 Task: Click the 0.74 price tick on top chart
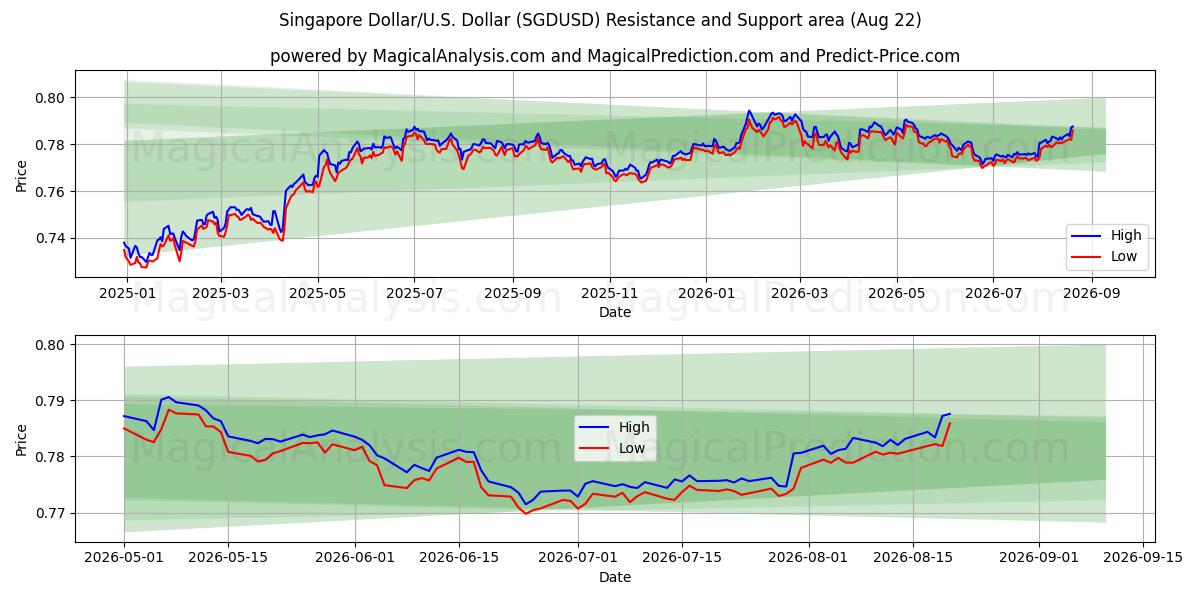click(x=51, y=238)
